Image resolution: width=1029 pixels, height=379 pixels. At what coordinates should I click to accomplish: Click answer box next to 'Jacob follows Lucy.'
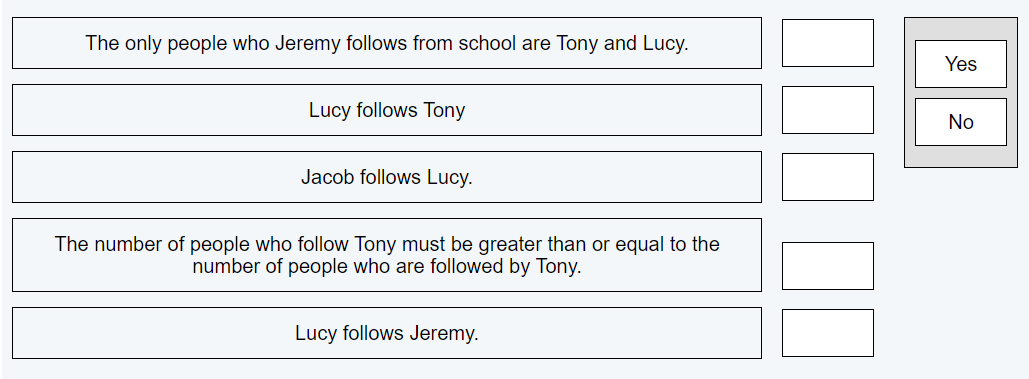828,177
